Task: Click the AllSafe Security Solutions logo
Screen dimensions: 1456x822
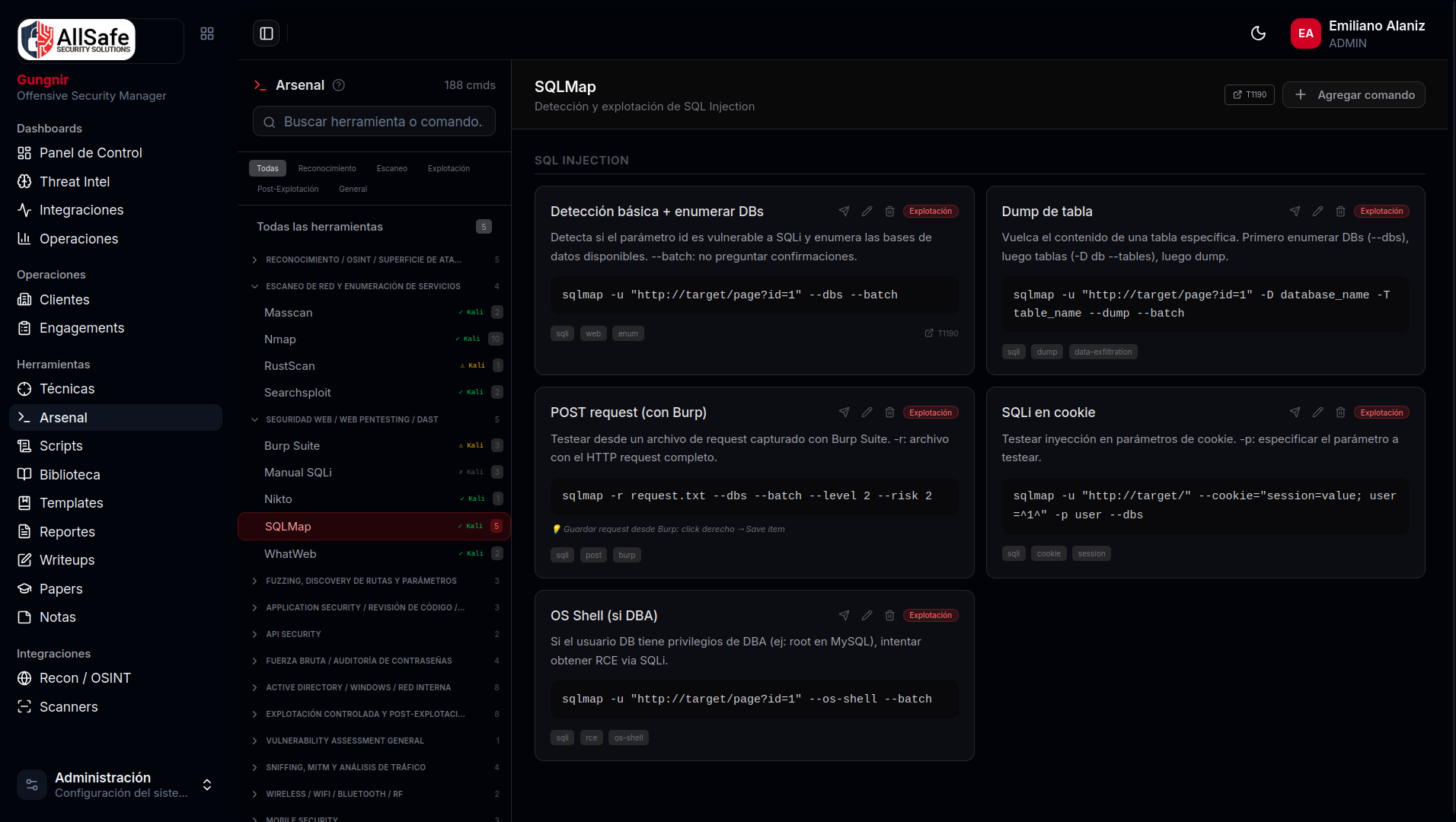Action: 77,40
